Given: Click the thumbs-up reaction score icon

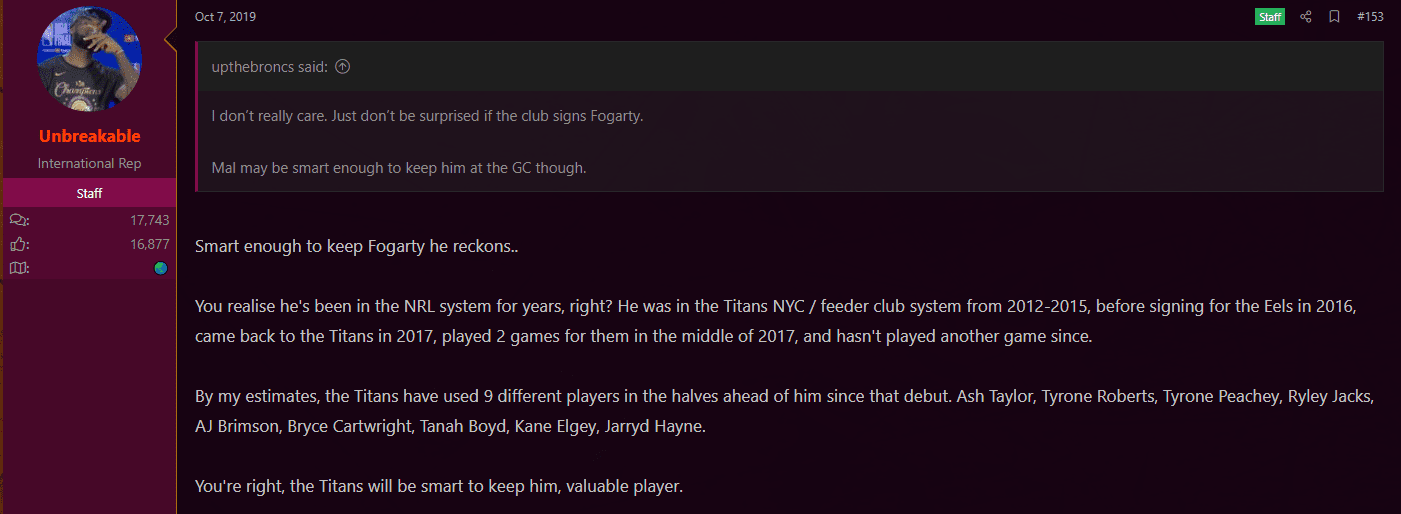Looking at the screenshot, I should 19,244.
